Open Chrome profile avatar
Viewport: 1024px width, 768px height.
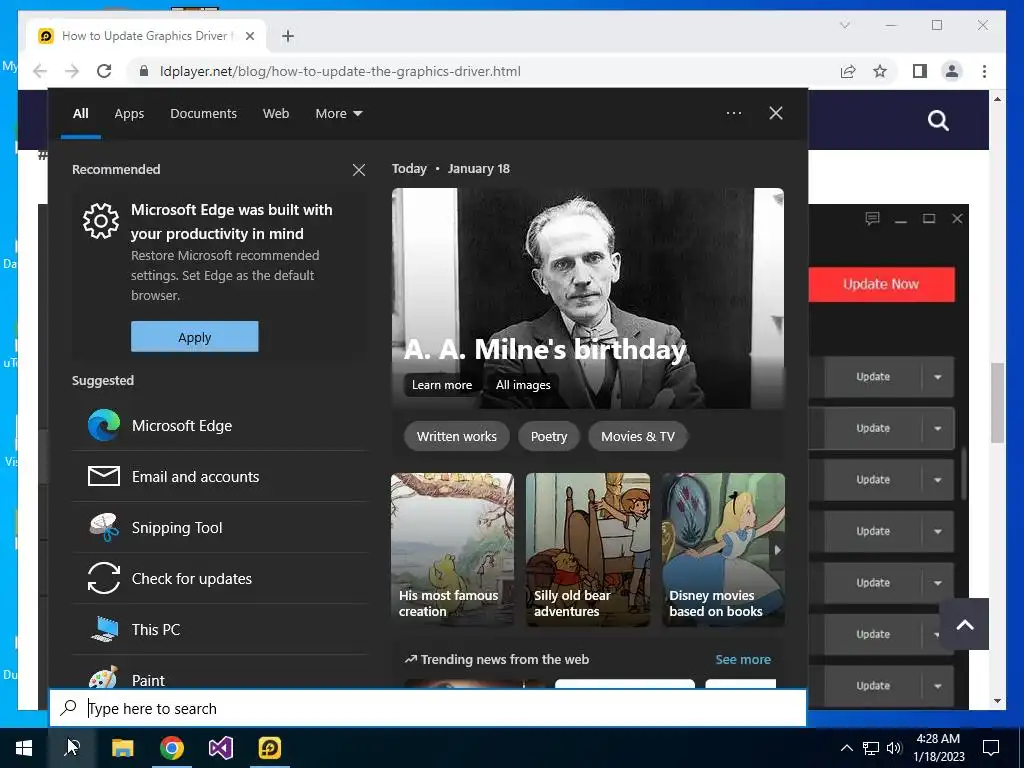tap(952, 71)
